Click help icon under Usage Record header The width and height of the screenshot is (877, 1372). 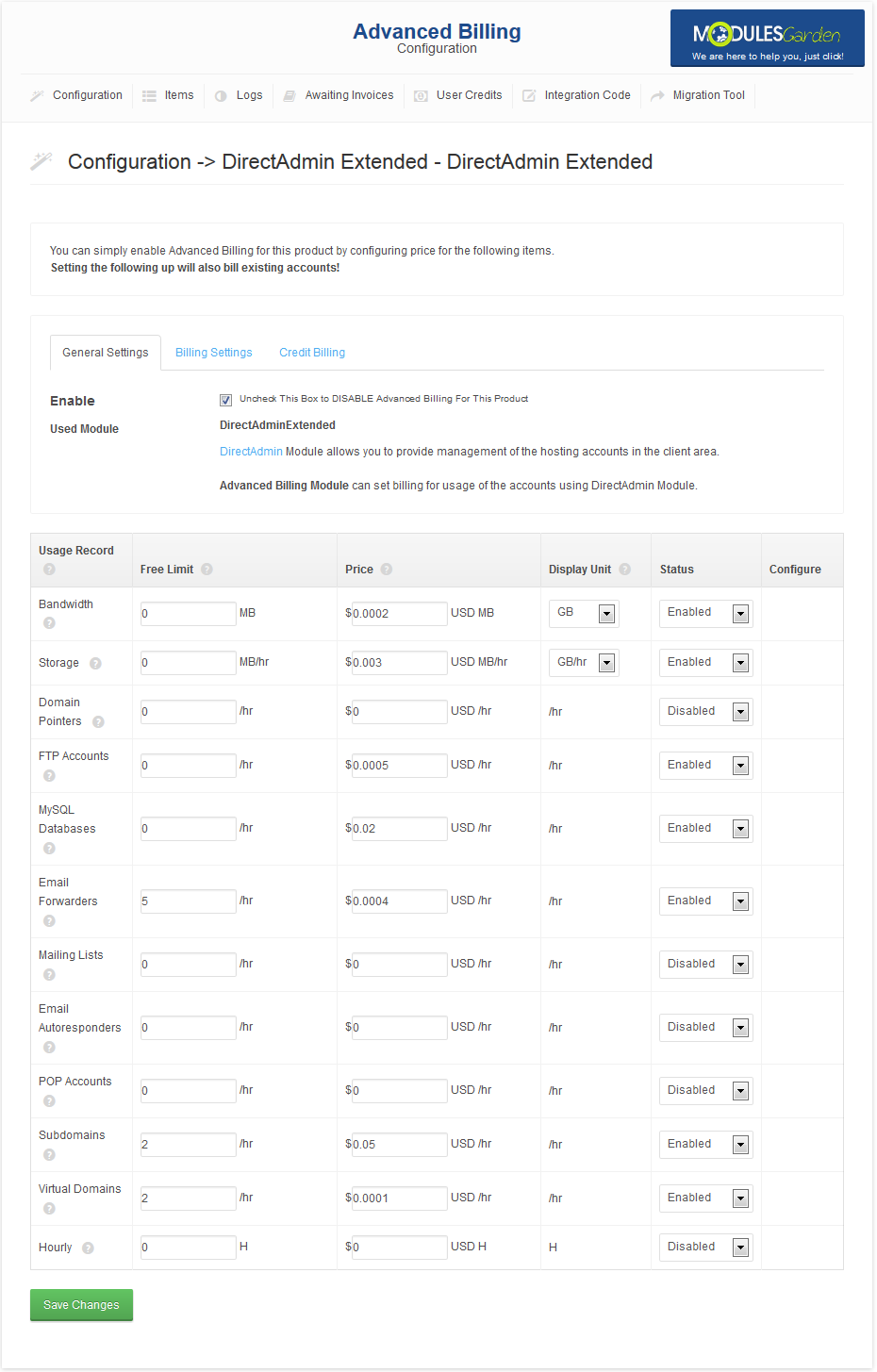tap(49, 569)
